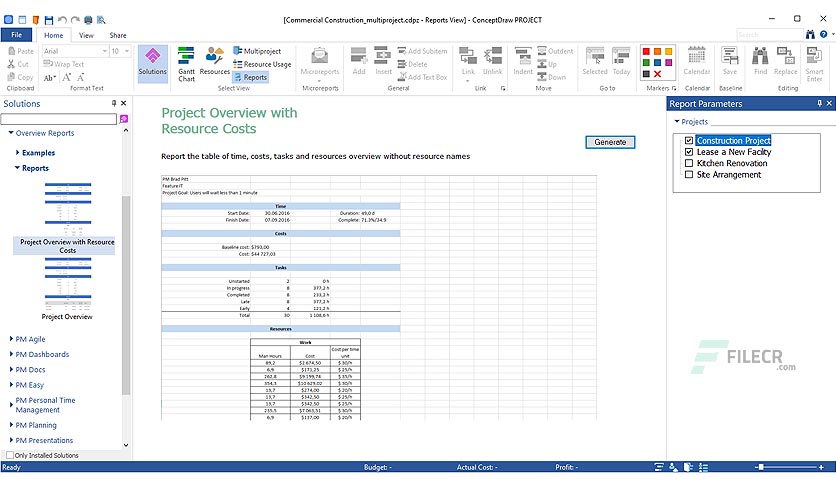Click the Link tasks icon
The image size is (836, 484).
[x=468, y=63]
